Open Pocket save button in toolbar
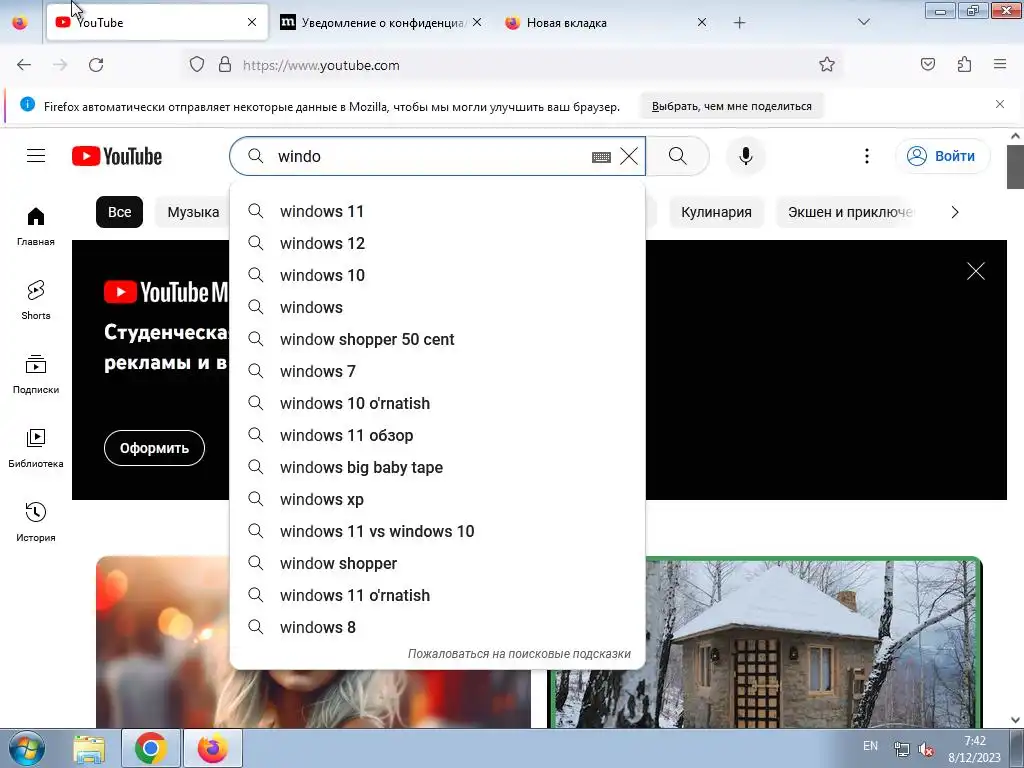 (x=928, y=65)
